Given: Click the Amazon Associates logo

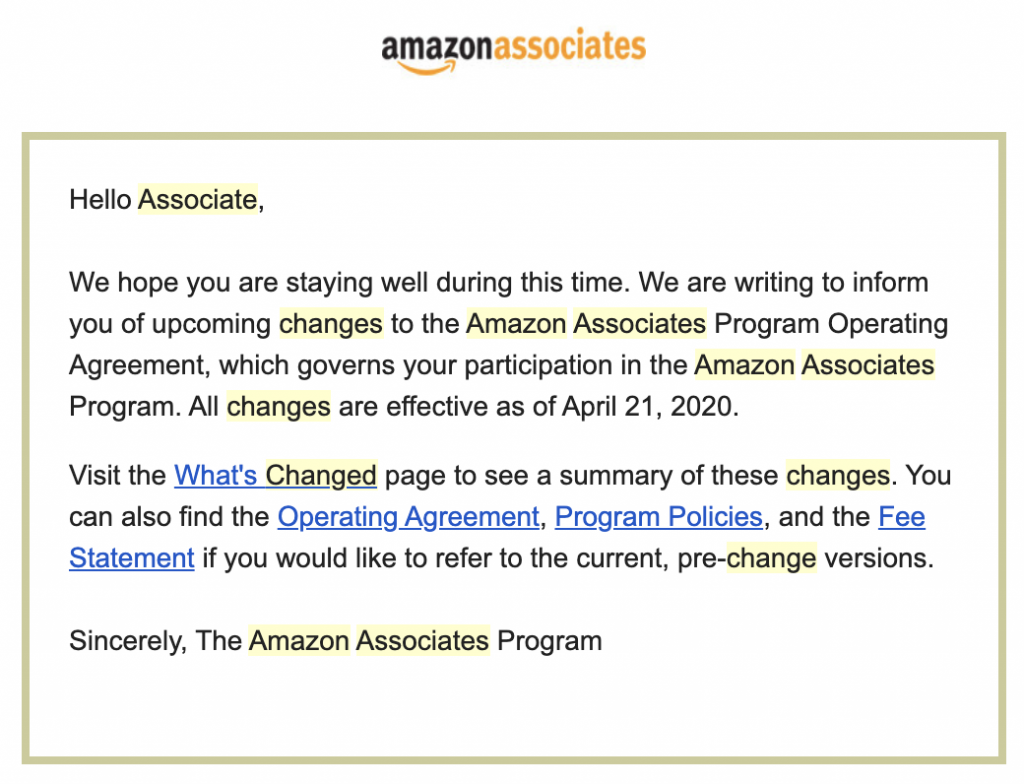Looking at the screenshot, I should [513, 50].
